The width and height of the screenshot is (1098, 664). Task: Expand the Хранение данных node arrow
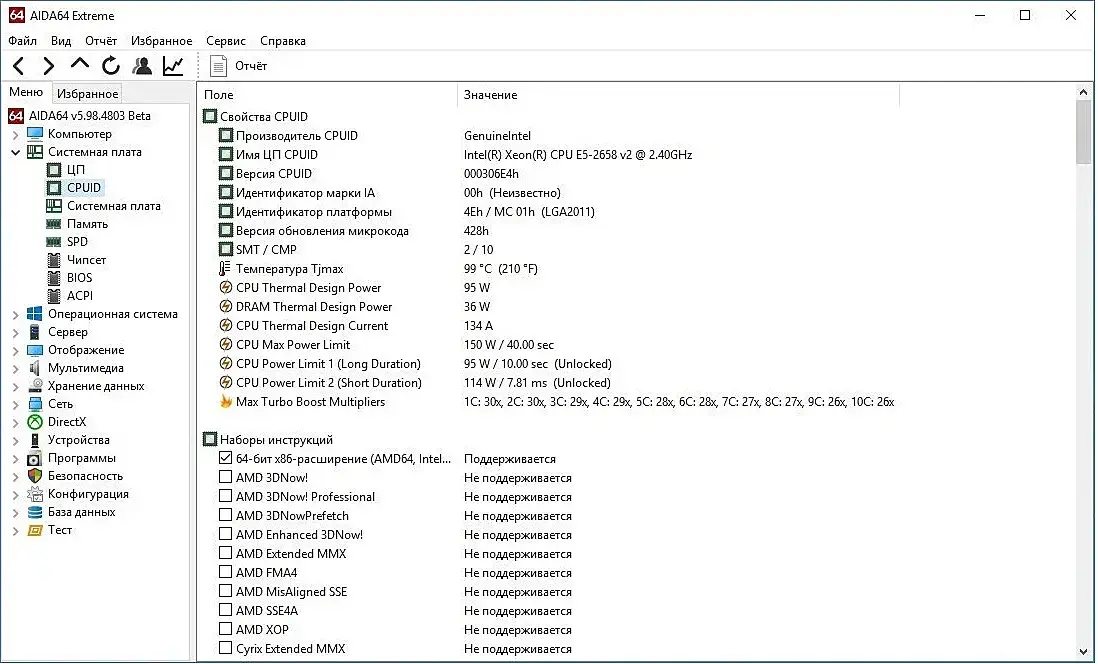pos(15,387)
